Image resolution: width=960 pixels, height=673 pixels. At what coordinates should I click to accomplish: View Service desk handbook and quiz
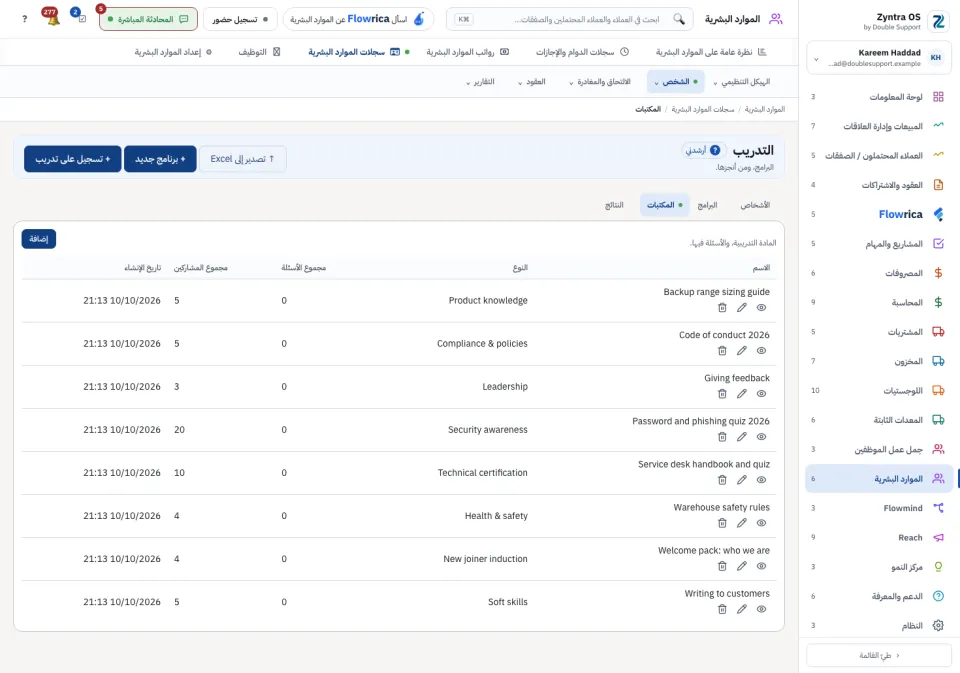click(762, 479)
